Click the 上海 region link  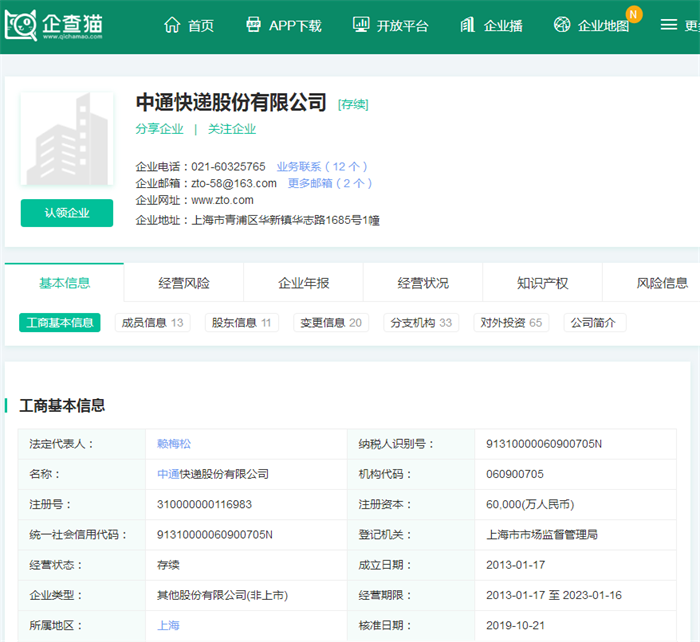pos(168,625)
